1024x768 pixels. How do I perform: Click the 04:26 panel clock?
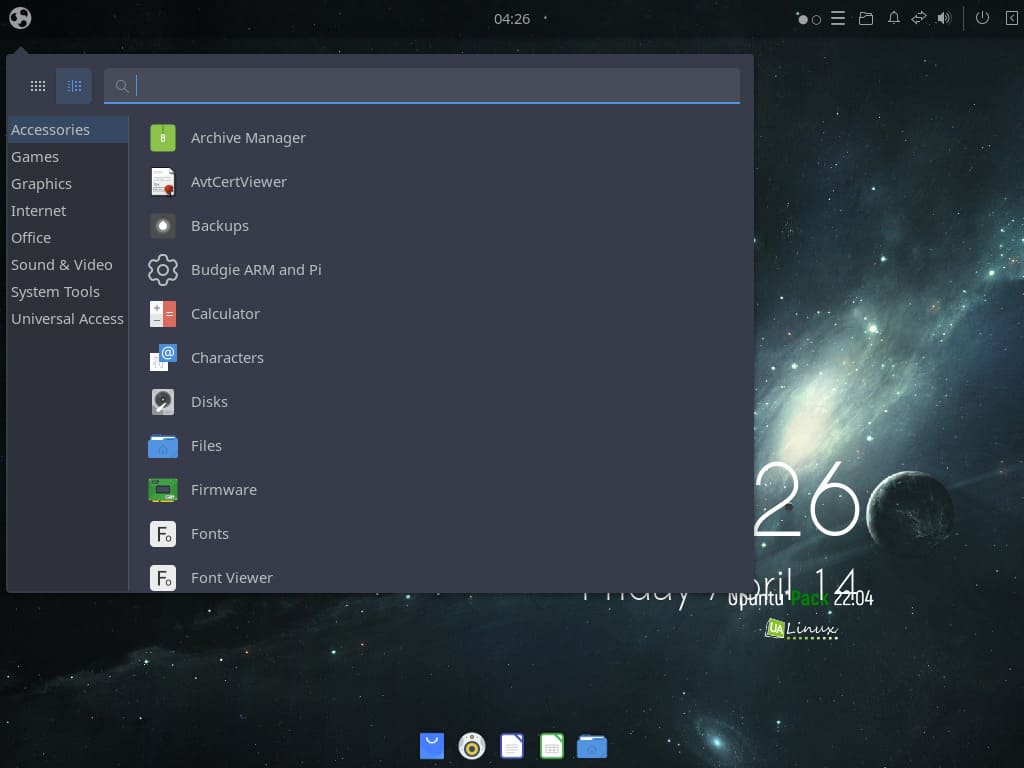click(x=511, y=19)
